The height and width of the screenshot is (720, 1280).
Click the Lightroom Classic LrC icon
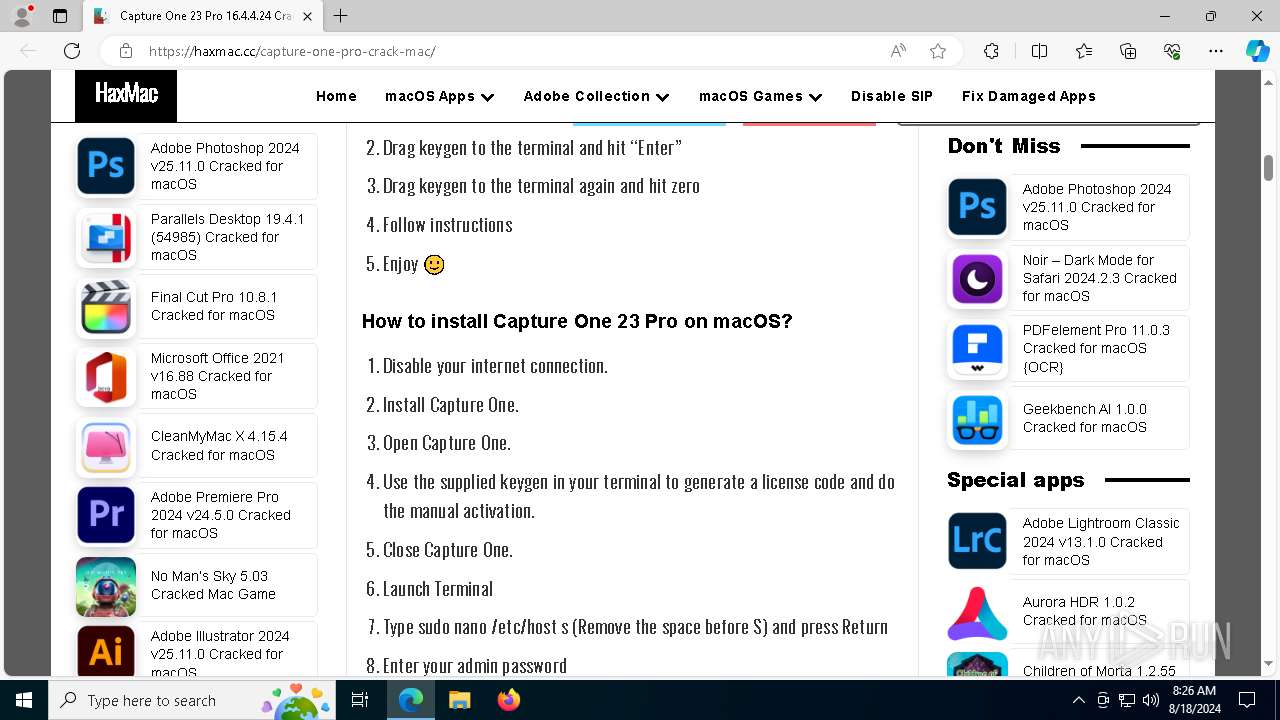pyautogui.click(x=977, y=541)
